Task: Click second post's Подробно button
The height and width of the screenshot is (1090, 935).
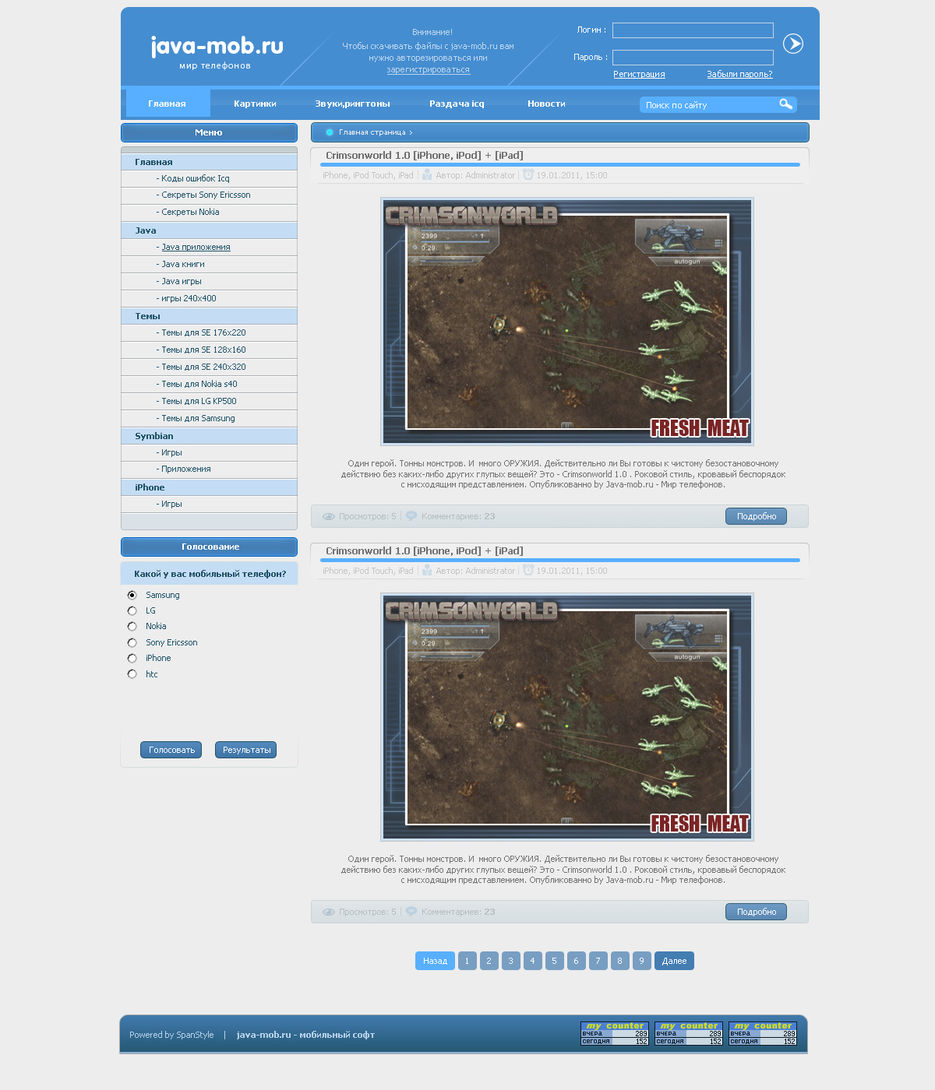Action: click(x=756, y=912)
